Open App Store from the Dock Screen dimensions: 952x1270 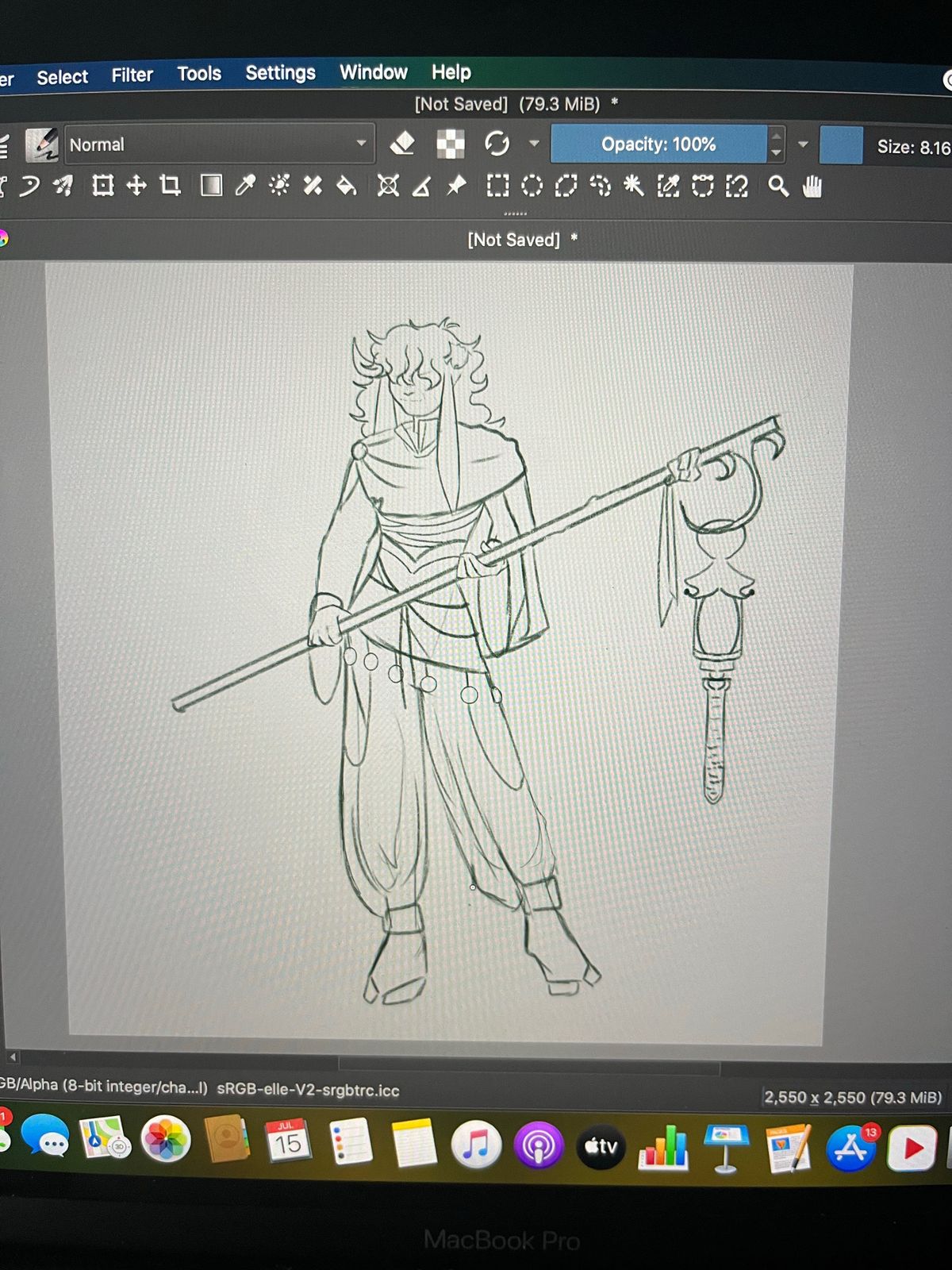coord(851,1148)
